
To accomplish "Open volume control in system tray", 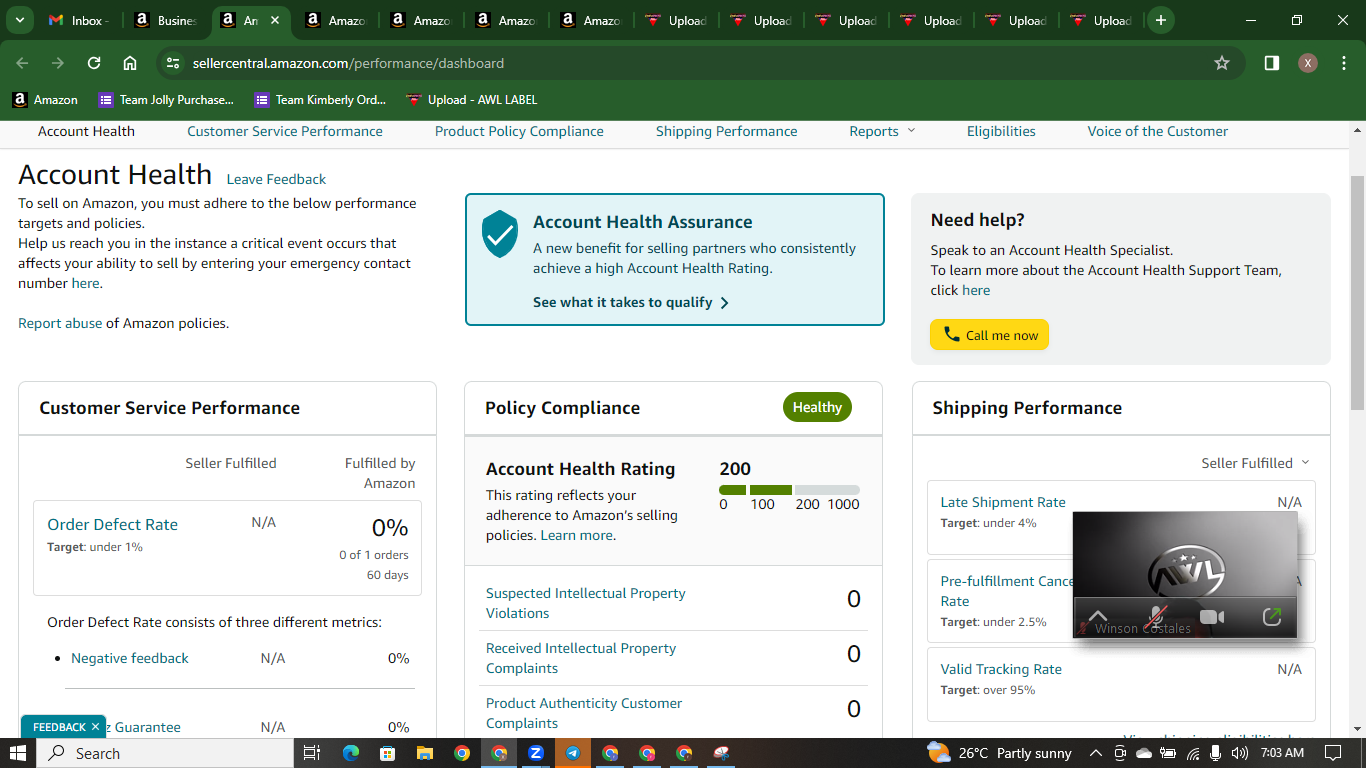I will (1240, 753).
